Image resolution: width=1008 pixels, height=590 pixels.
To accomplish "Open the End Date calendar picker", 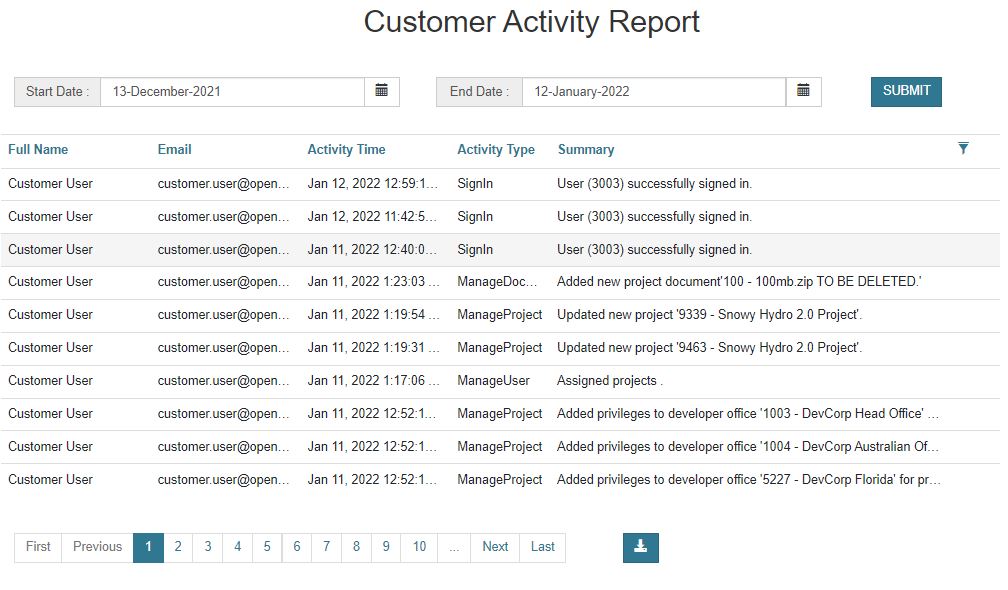I will coord(803,91).
